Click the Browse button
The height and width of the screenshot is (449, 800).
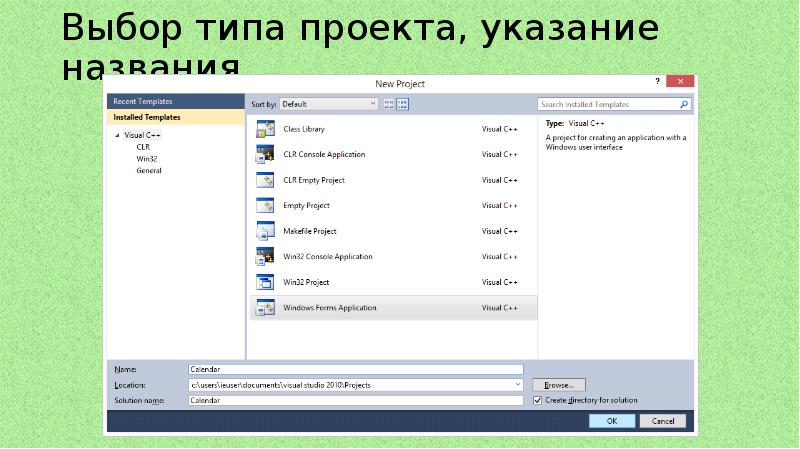tap(558, 384)
